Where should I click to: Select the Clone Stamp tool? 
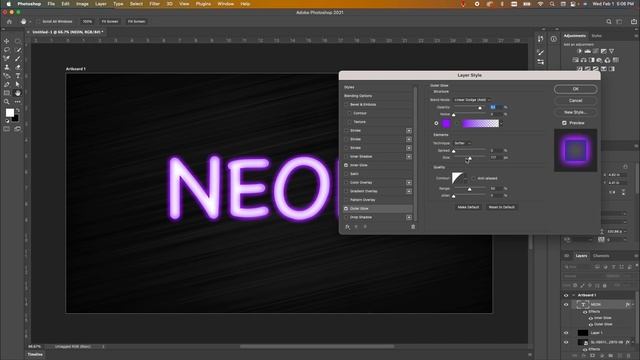tap(7, 67)
